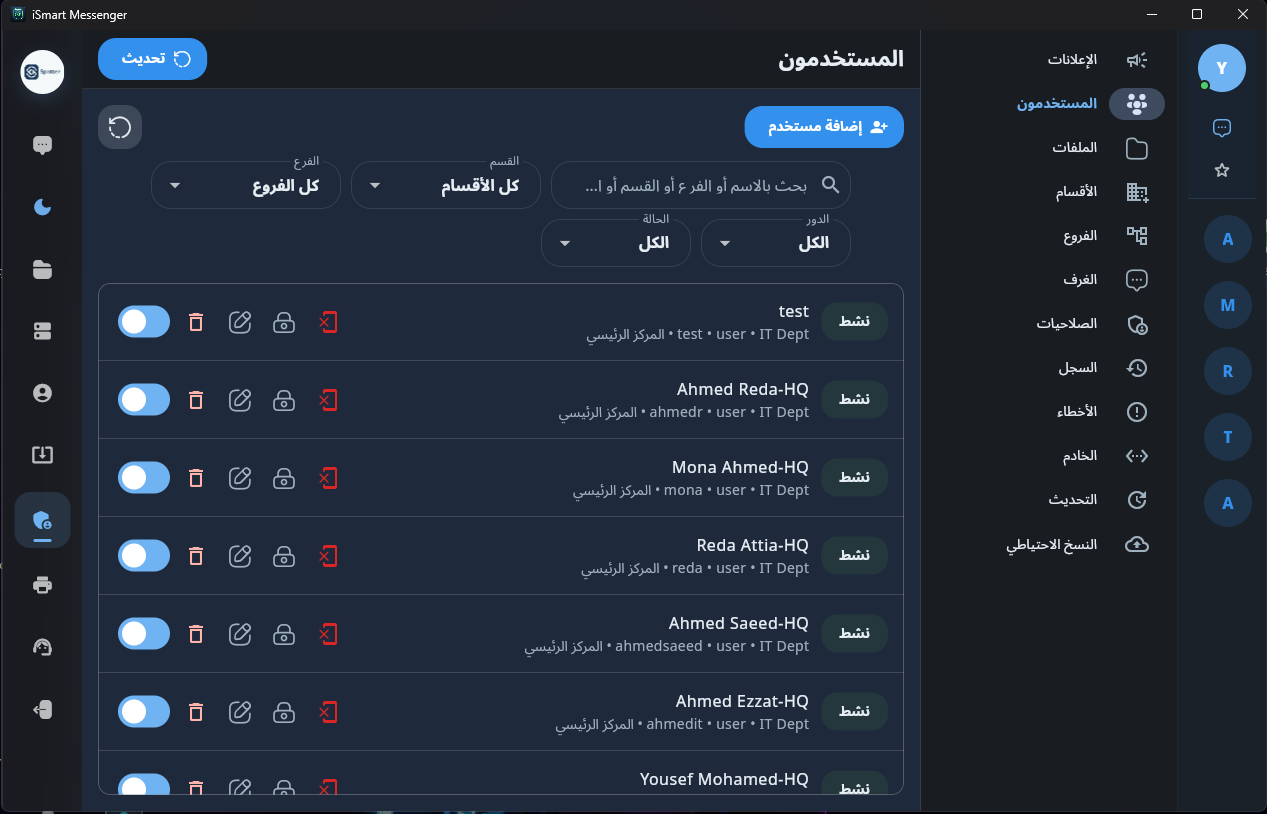Toggle active switch for Ahmed Saeed-HQ
1267x814 pixels.
(x=144, y=634)
